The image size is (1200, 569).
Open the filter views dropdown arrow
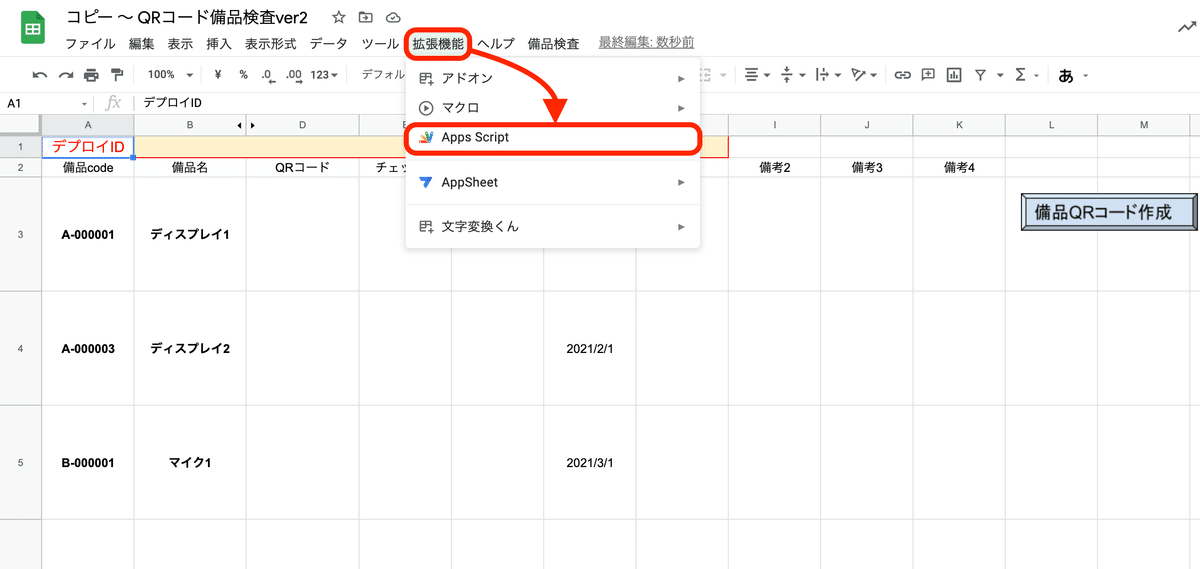[x=999, y=75]
